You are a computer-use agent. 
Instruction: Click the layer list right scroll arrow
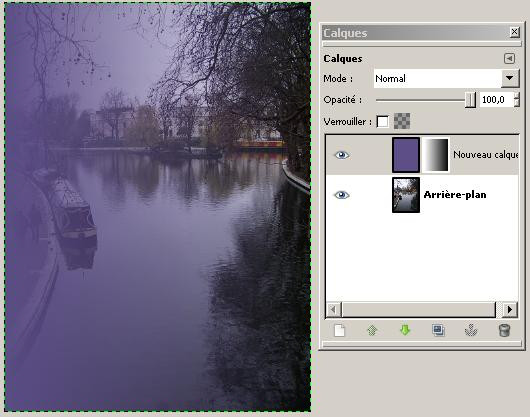[x=510, y=310]
